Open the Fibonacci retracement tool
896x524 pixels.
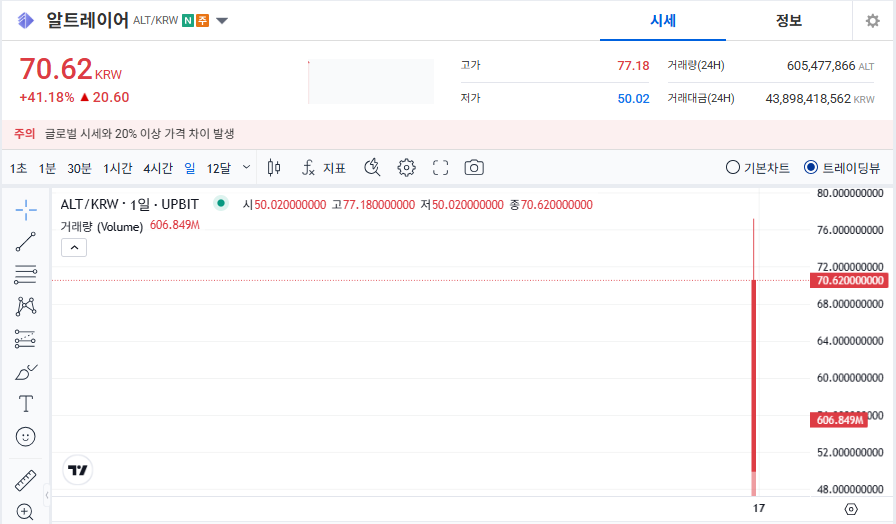point(26,274)
